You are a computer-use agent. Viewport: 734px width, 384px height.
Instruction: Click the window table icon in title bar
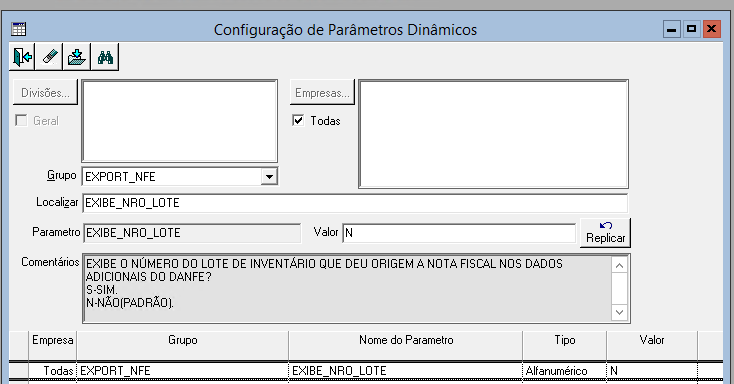click(19, 29)
